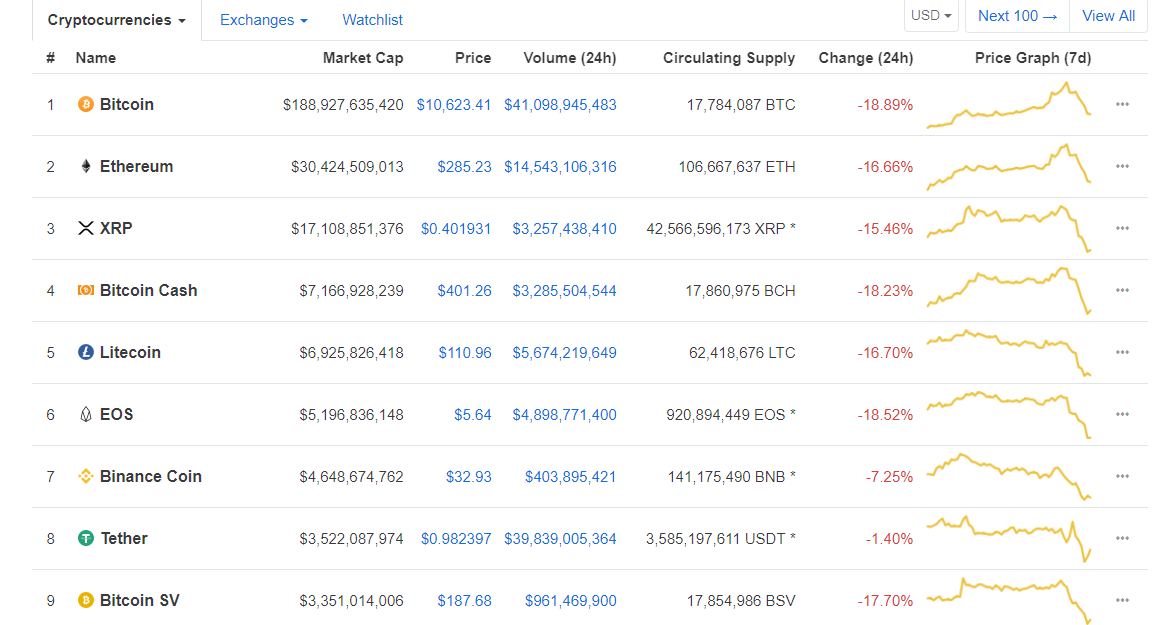
Task: Click Bitcoin's market cap $188,927,635,420
Action: 343,105
